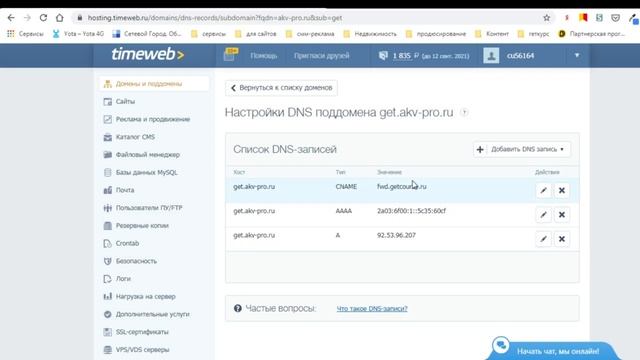This screenshot has width=640, height=360.
Task: Open the Партнерская прог... bookmark
Action: (x=591, y=34)
